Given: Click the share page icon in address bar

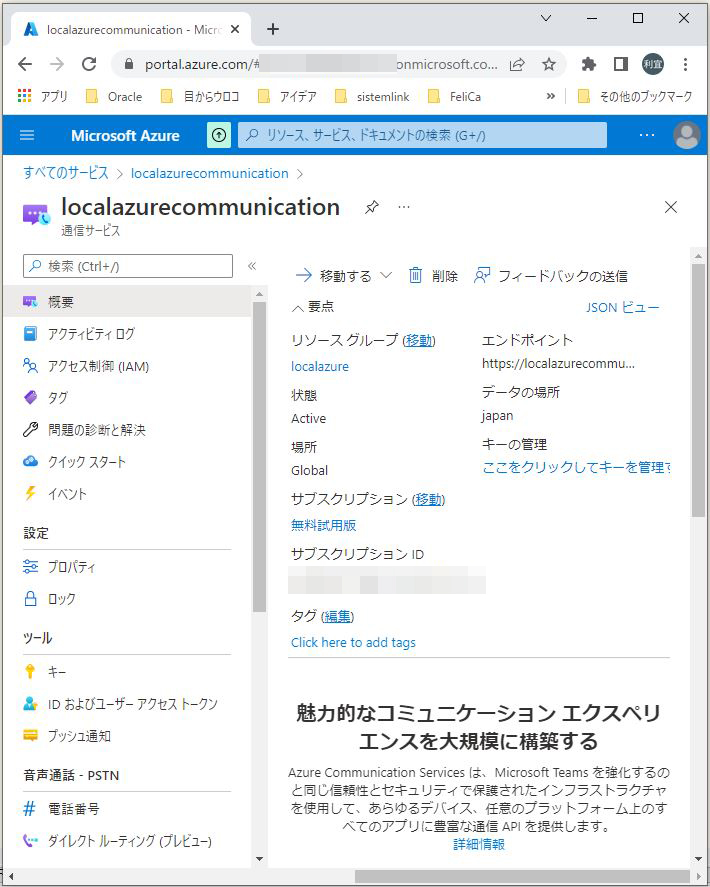Looking at the screenshot, I should coord(517,64).
